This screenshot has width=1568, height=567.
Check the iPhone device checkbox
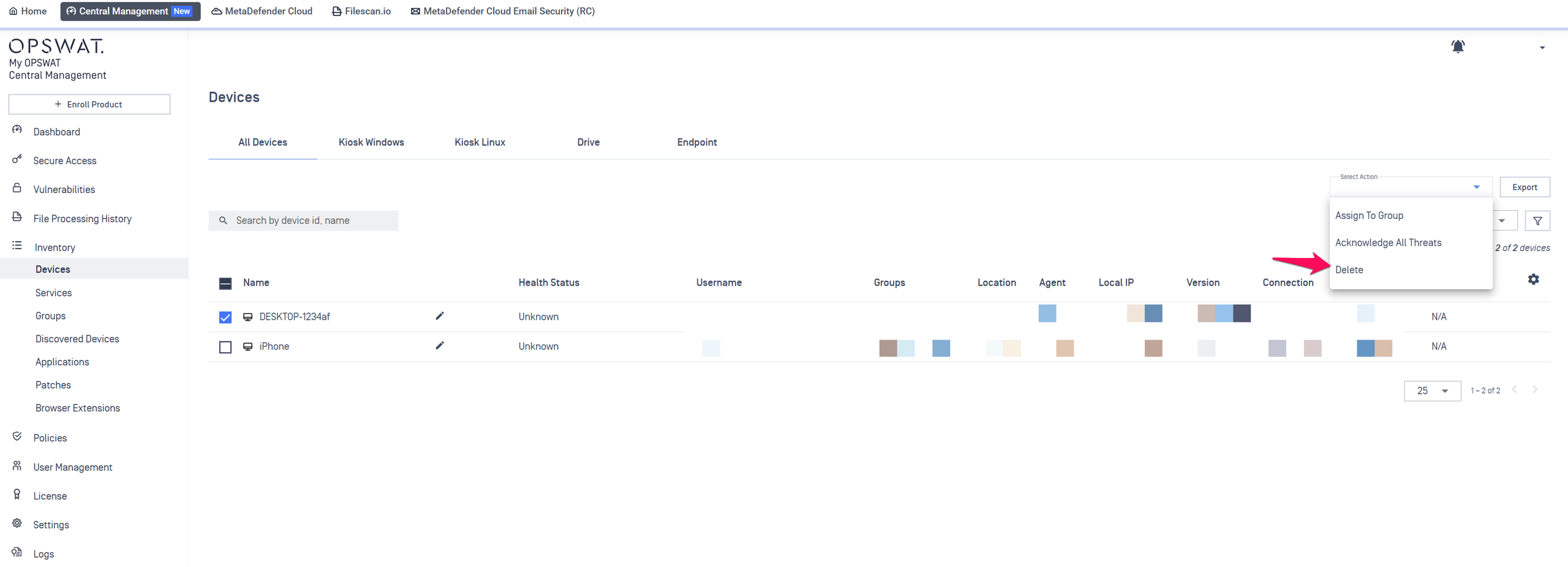click(x=225, y=347)
